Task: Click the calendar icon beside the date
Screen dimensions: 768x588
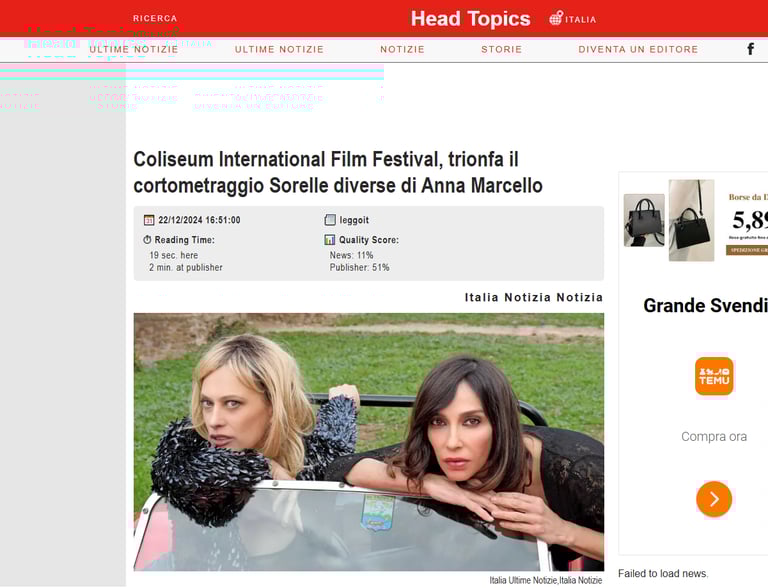Action: 149,220
